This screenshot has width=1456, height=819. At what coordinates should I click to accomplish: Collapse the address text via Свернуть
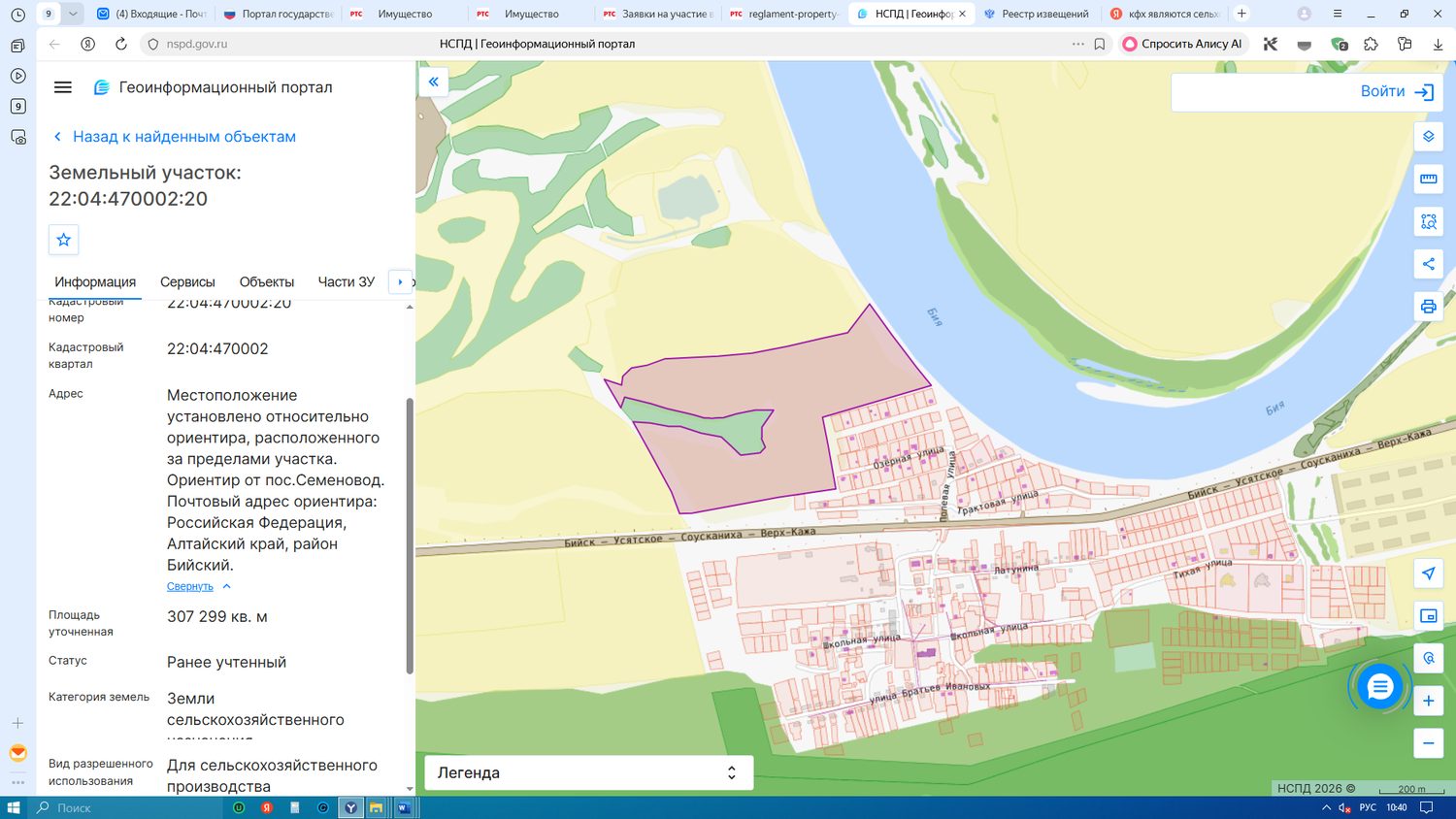pos(190,586)
